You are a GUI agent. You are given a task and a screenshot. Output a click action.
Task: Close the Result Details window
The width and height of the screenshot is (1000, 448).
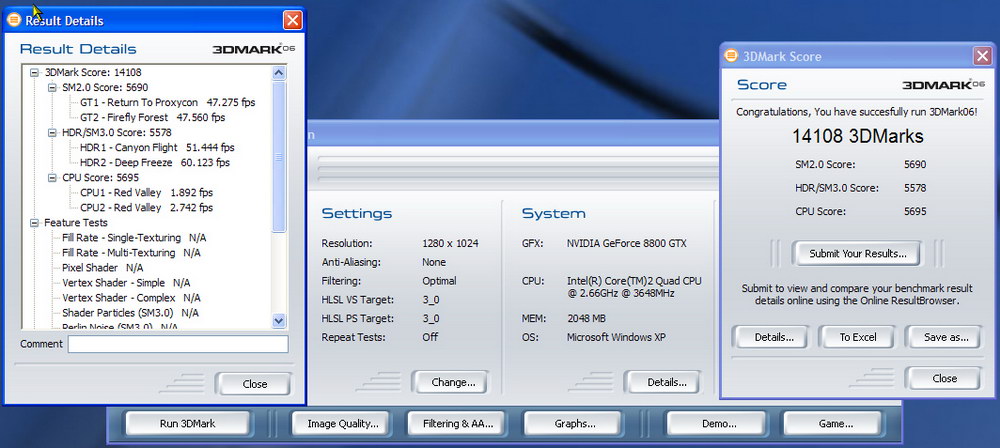tap(293, 20)
